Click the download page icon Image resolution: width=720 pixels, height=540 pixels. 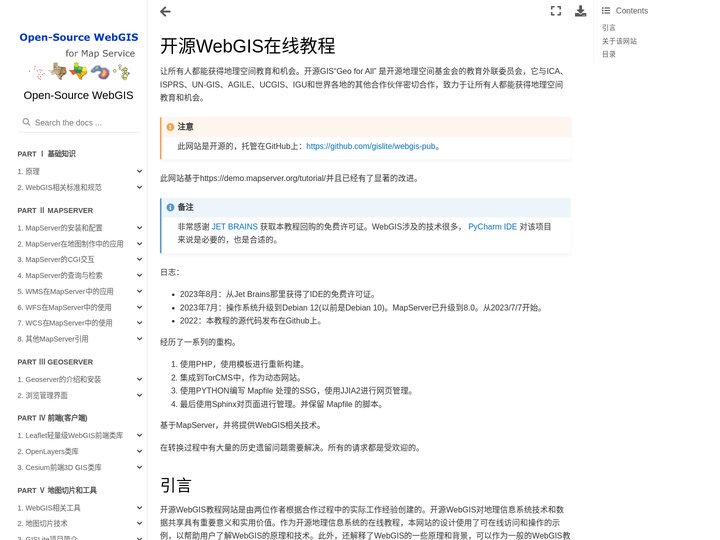[x=580, y=11]
